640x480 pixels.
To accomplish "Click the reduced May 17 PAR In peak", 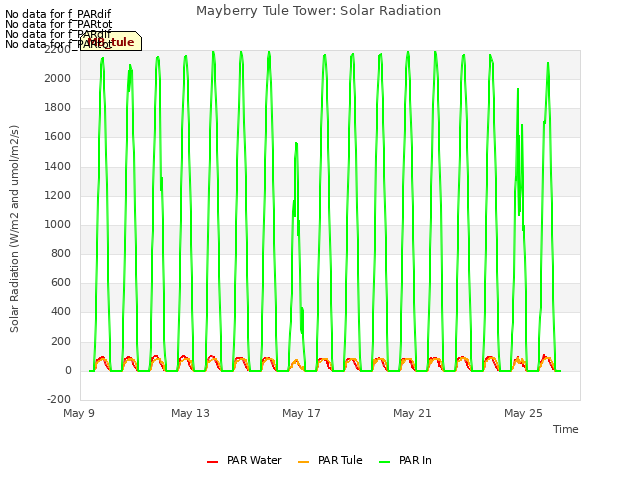I will (296, 144).
